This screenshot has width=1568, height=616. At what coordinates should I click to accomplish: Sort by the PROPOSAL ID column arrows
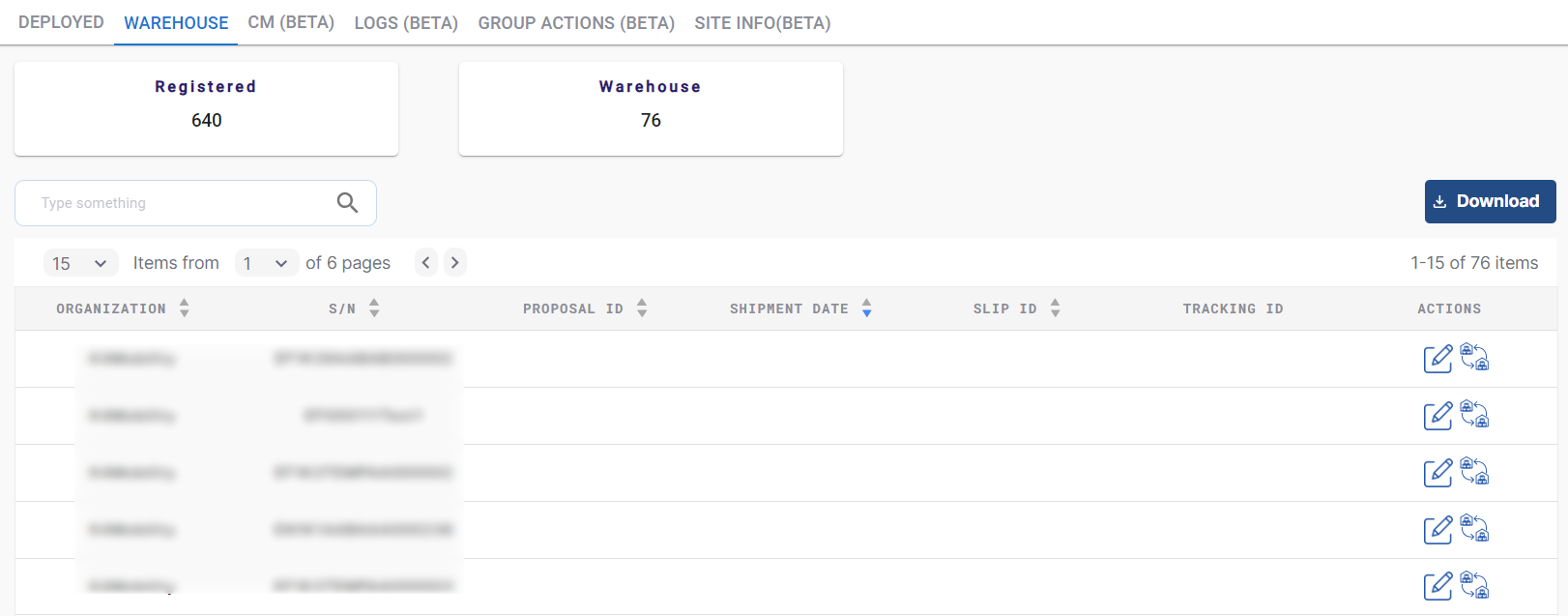[x=642, y=308]
